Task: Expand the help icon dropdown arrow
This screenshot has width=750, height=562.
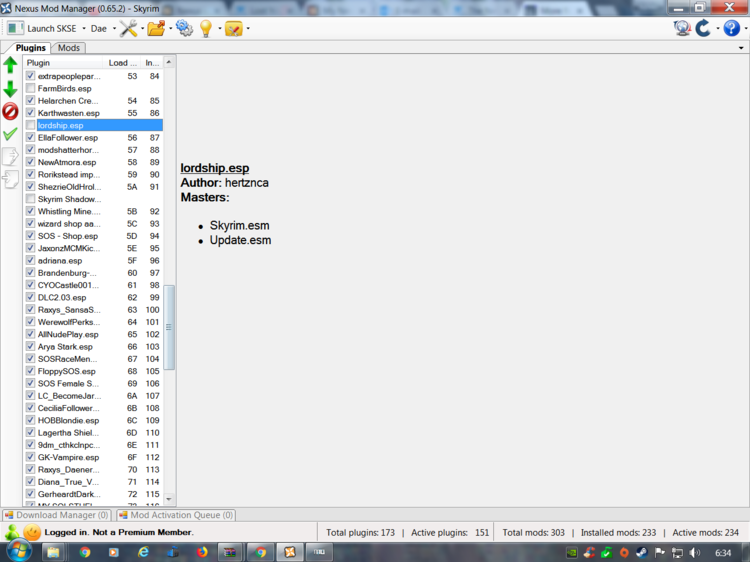Action: click(746, 29)
